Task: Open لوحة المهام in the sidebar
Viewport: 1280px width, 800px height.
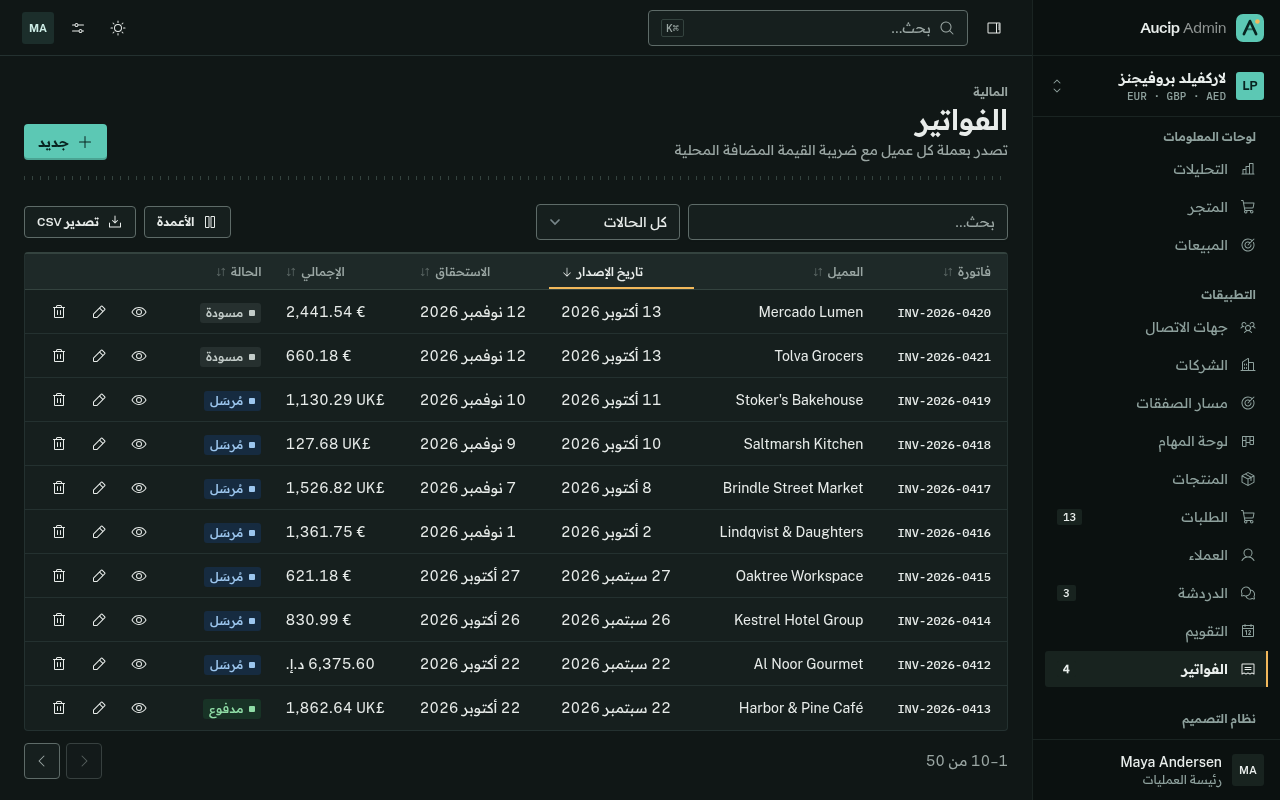Action: 1156,441
